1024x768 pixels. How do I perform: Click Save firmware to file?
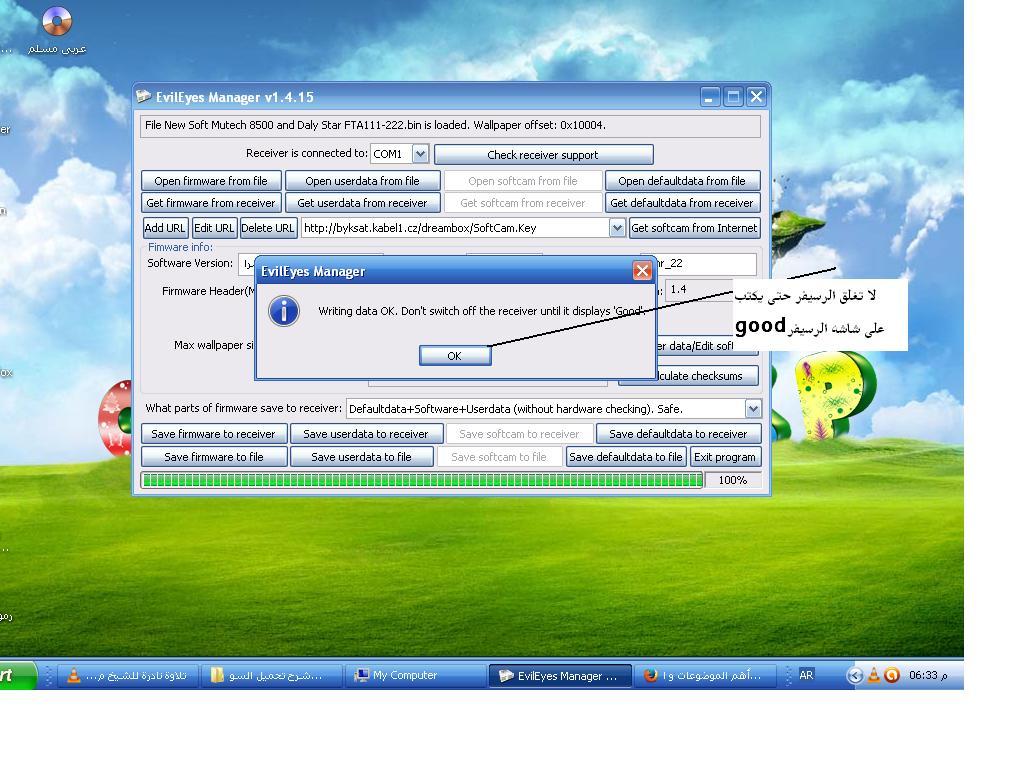pyautogui.click(x=214, y=457)
